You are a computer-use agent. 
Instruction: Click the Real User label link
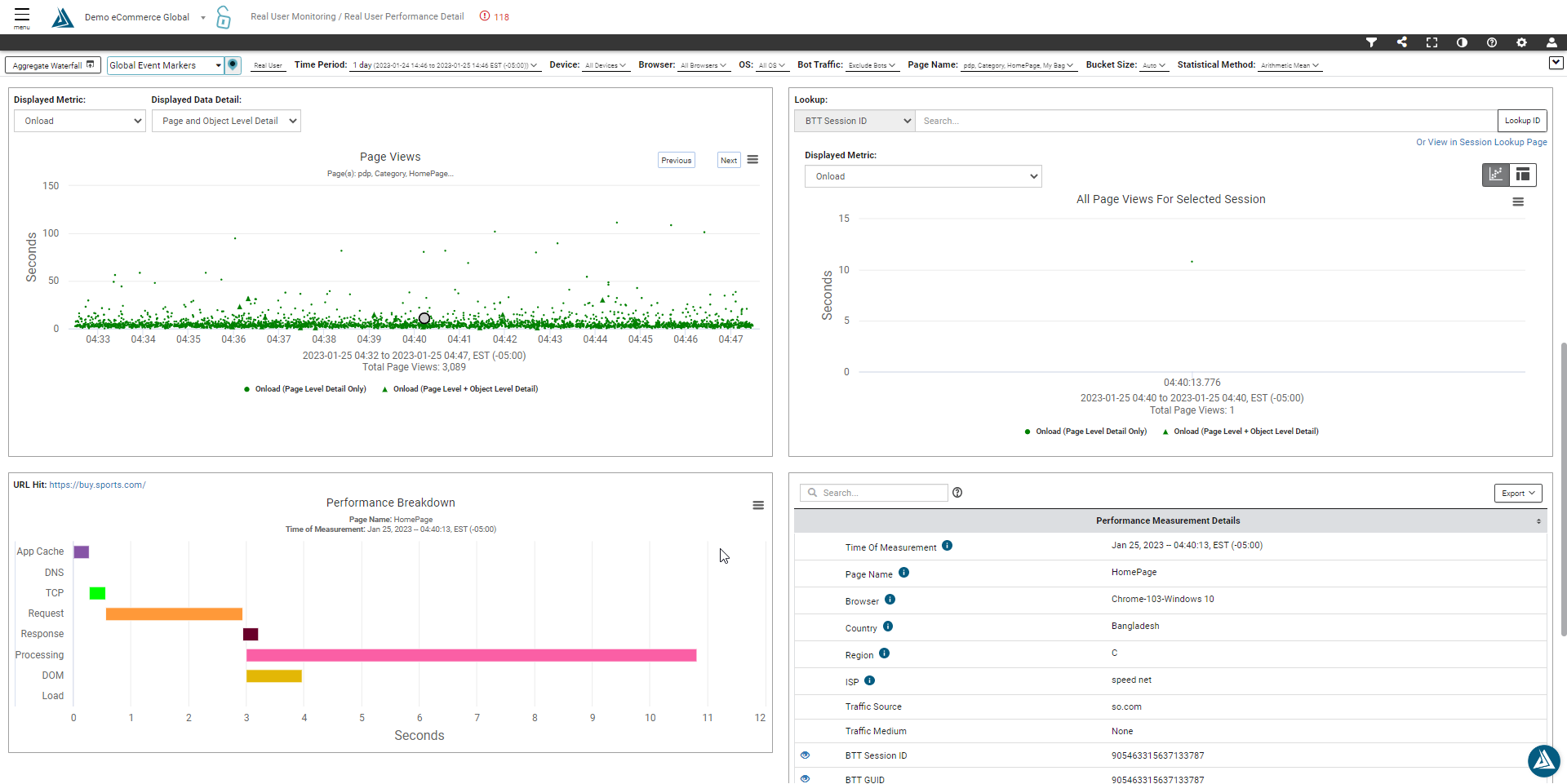[268, 65]
